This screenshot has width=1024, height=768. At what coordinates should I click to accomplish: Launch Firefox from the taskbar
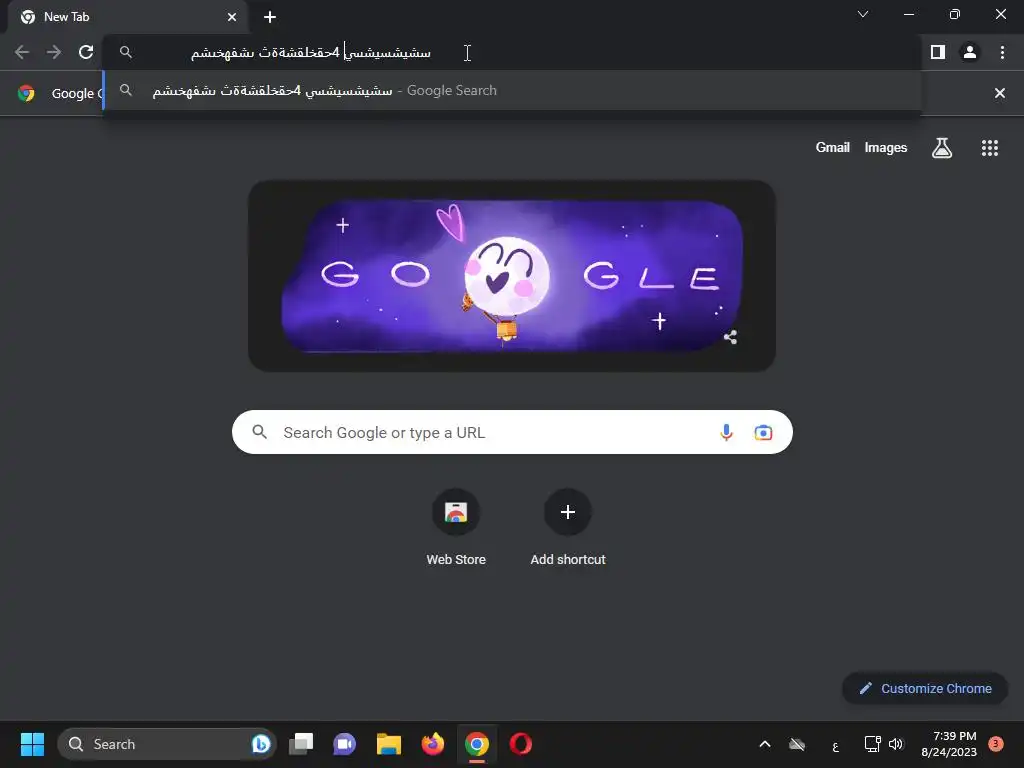[x=432, y=744]
